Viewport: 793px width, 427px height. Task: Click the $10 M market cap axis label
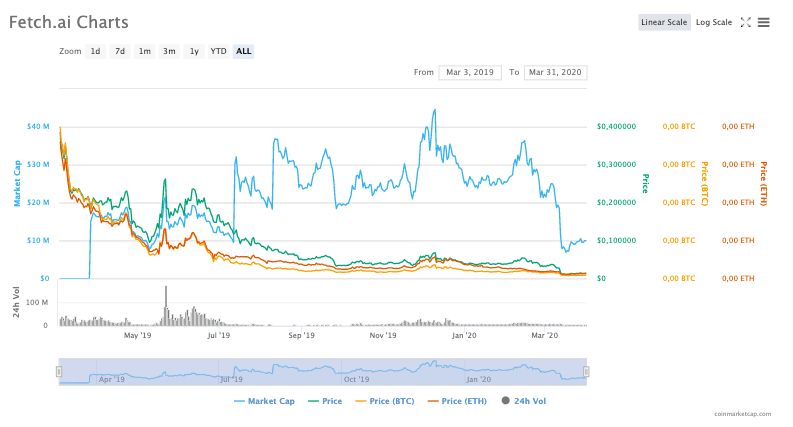(x=38, y=240)
